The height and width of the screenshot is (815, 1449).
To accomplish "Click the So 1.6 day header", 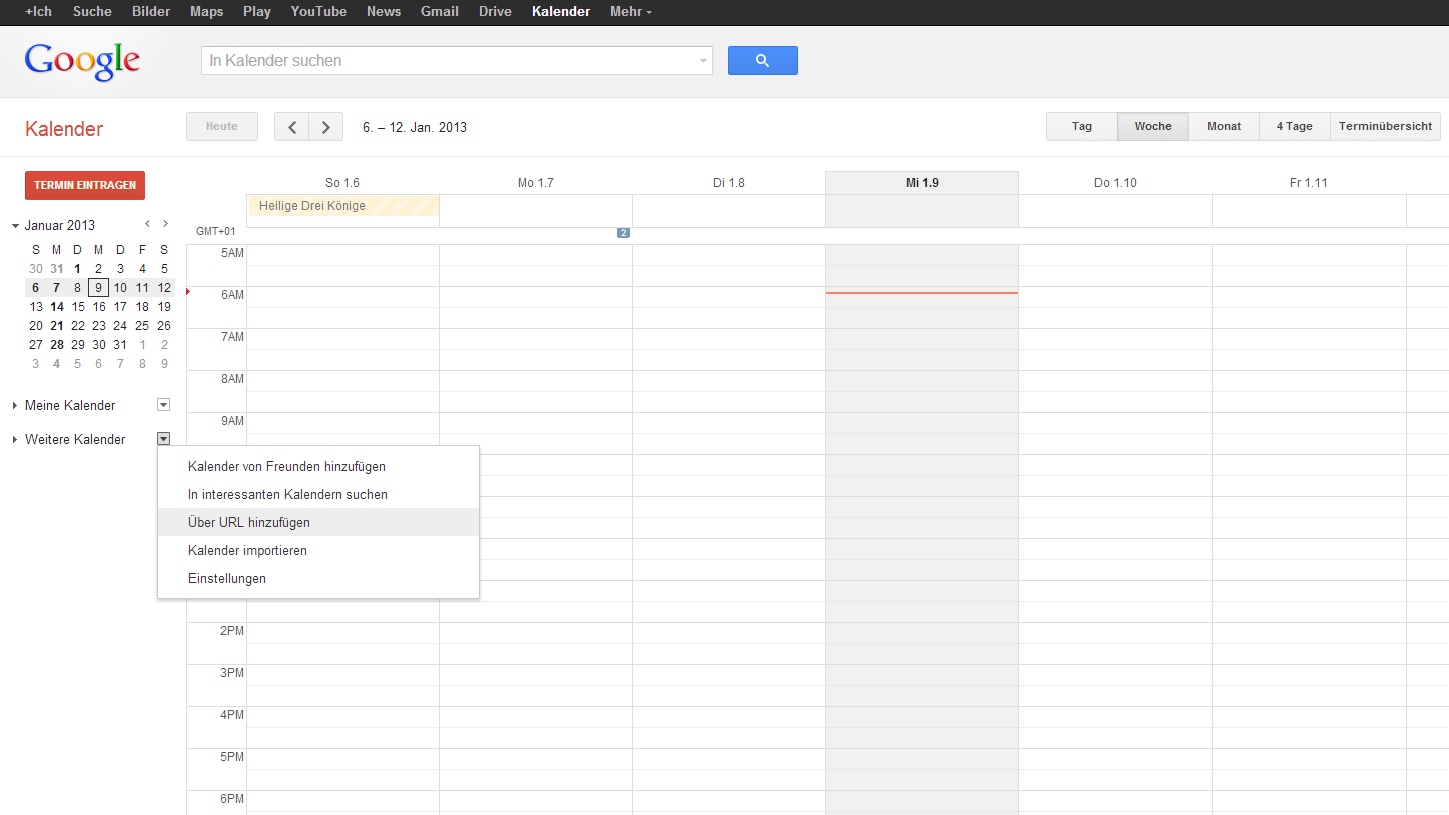I will pos(342,183).
